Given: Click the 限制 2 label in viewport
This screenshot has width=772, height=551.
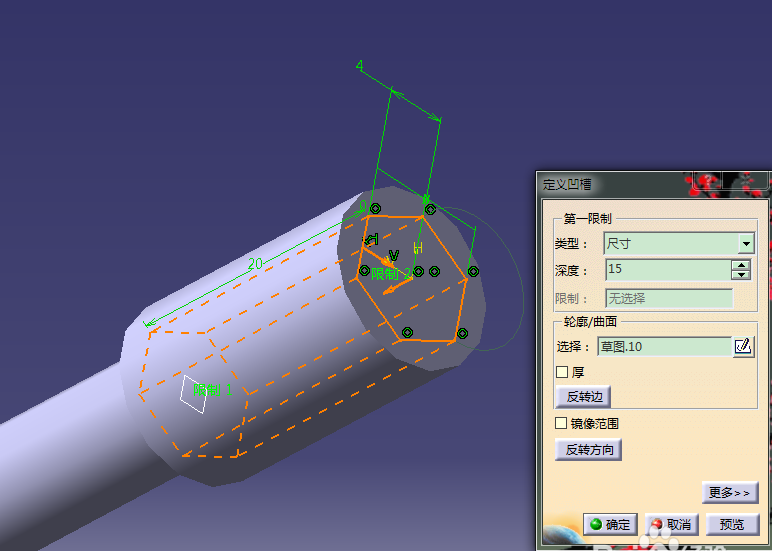Looking at the screenshot, I should pyautogui.click(x=391, y=274).
